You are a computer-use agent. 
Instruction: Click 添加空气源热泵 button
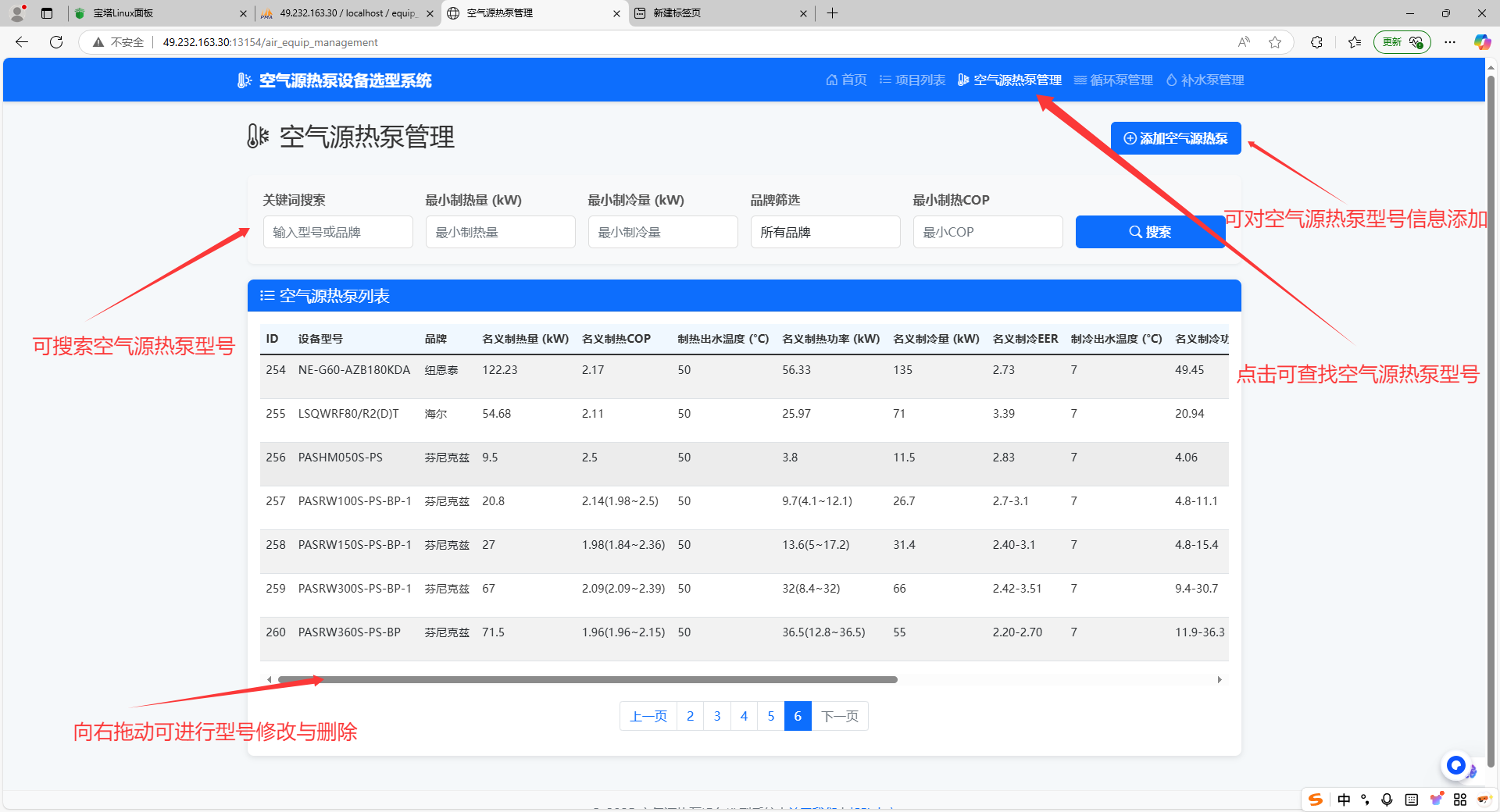coord(1176,138)
